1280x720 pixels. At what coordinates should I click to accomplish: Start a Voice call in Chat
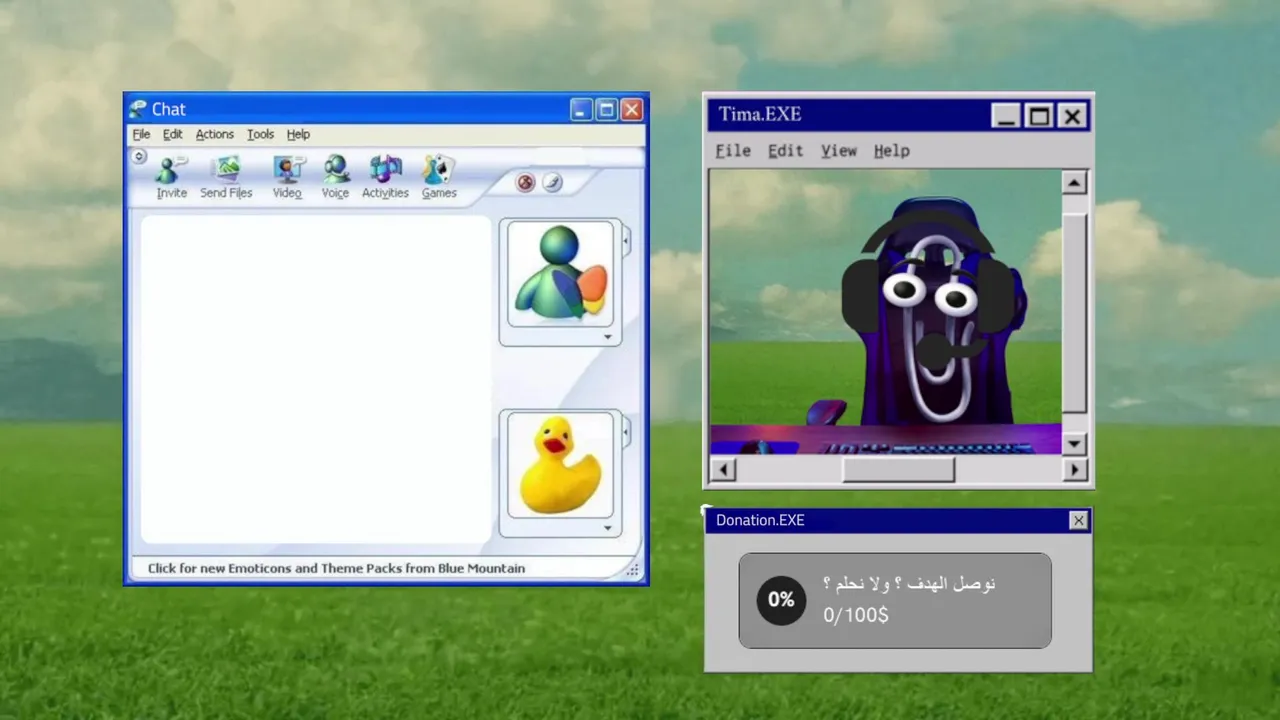pos(335,178)
